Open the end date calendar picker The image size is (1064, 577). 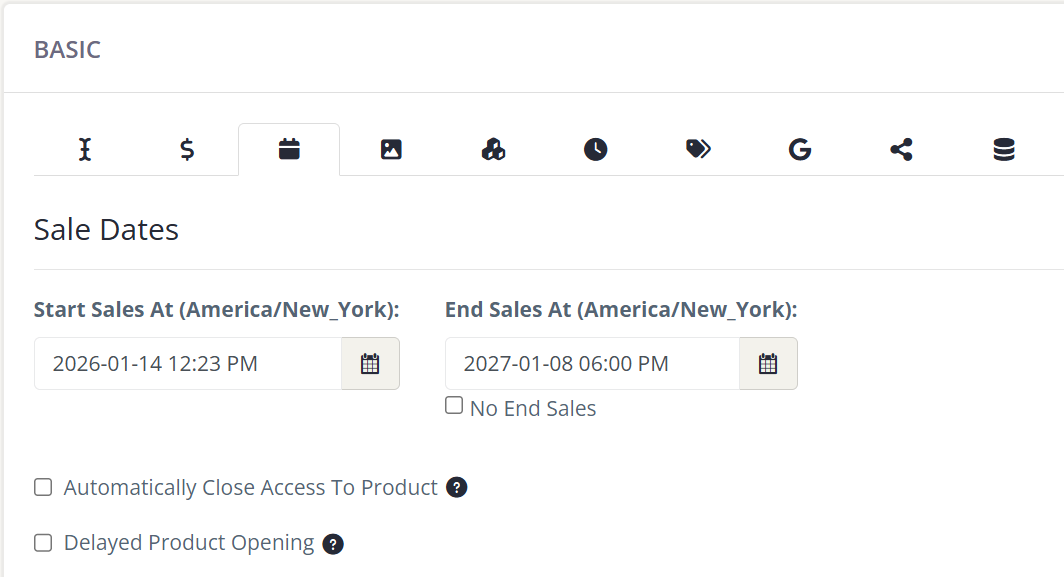tap(767, 363)
